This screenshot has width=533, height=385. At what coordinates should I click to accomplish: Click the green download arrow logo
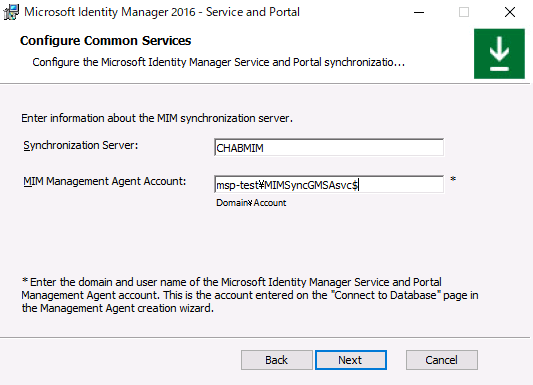tap(499, 54)
